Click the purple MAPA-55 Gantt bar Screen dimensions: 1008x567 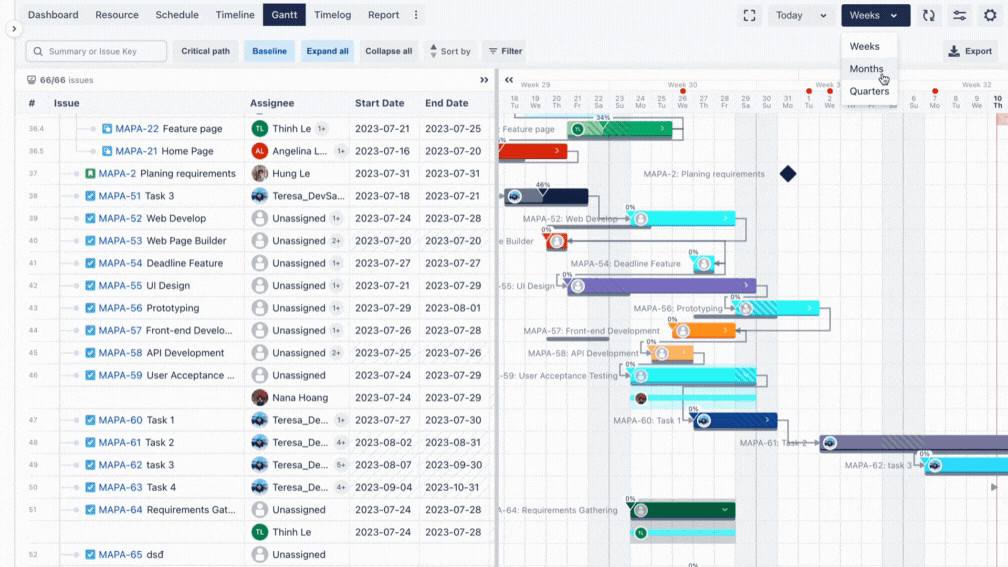[x=662, y=285]
